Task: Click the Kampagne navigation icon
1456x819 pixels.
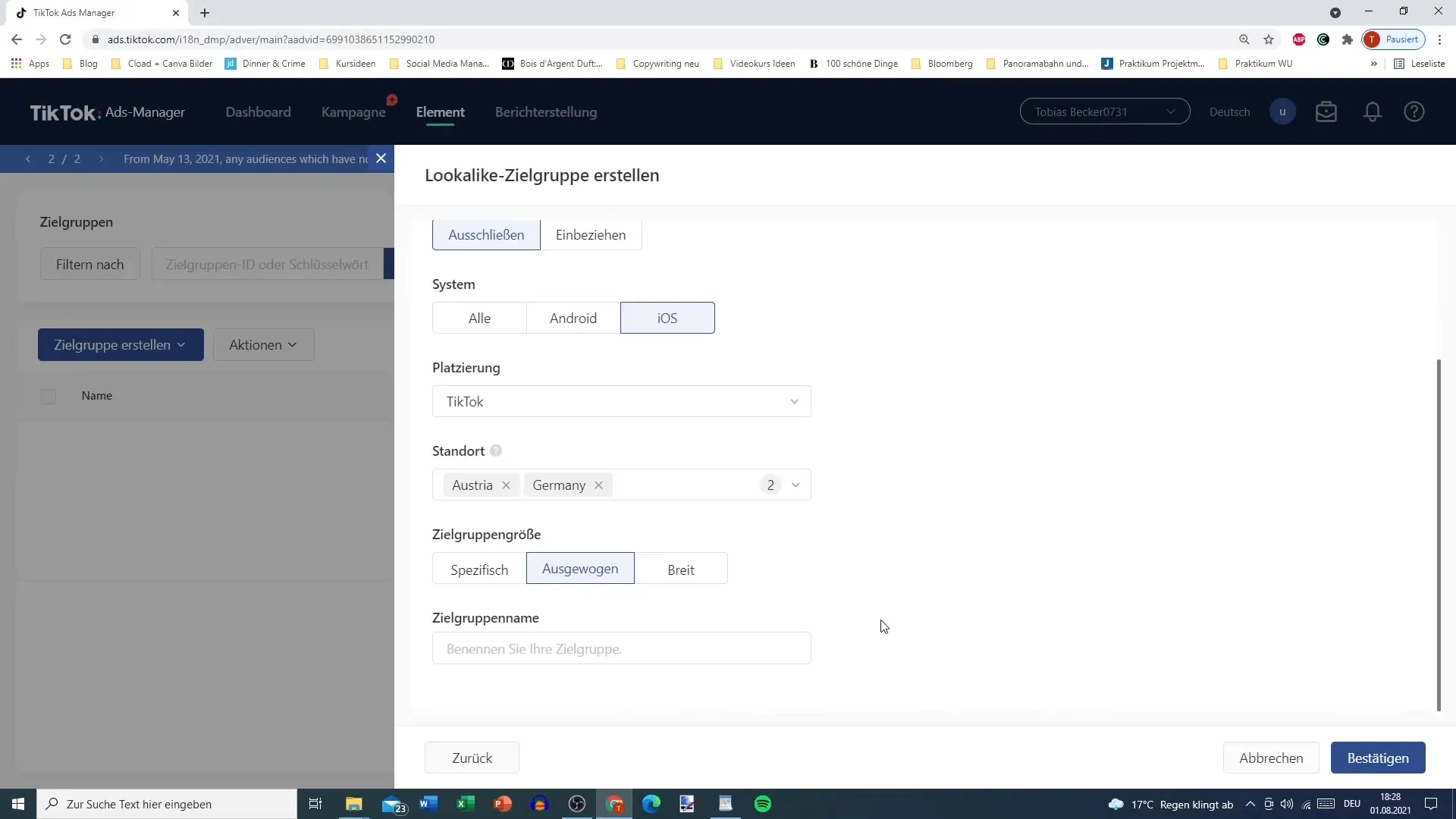Action: point(355,111)
